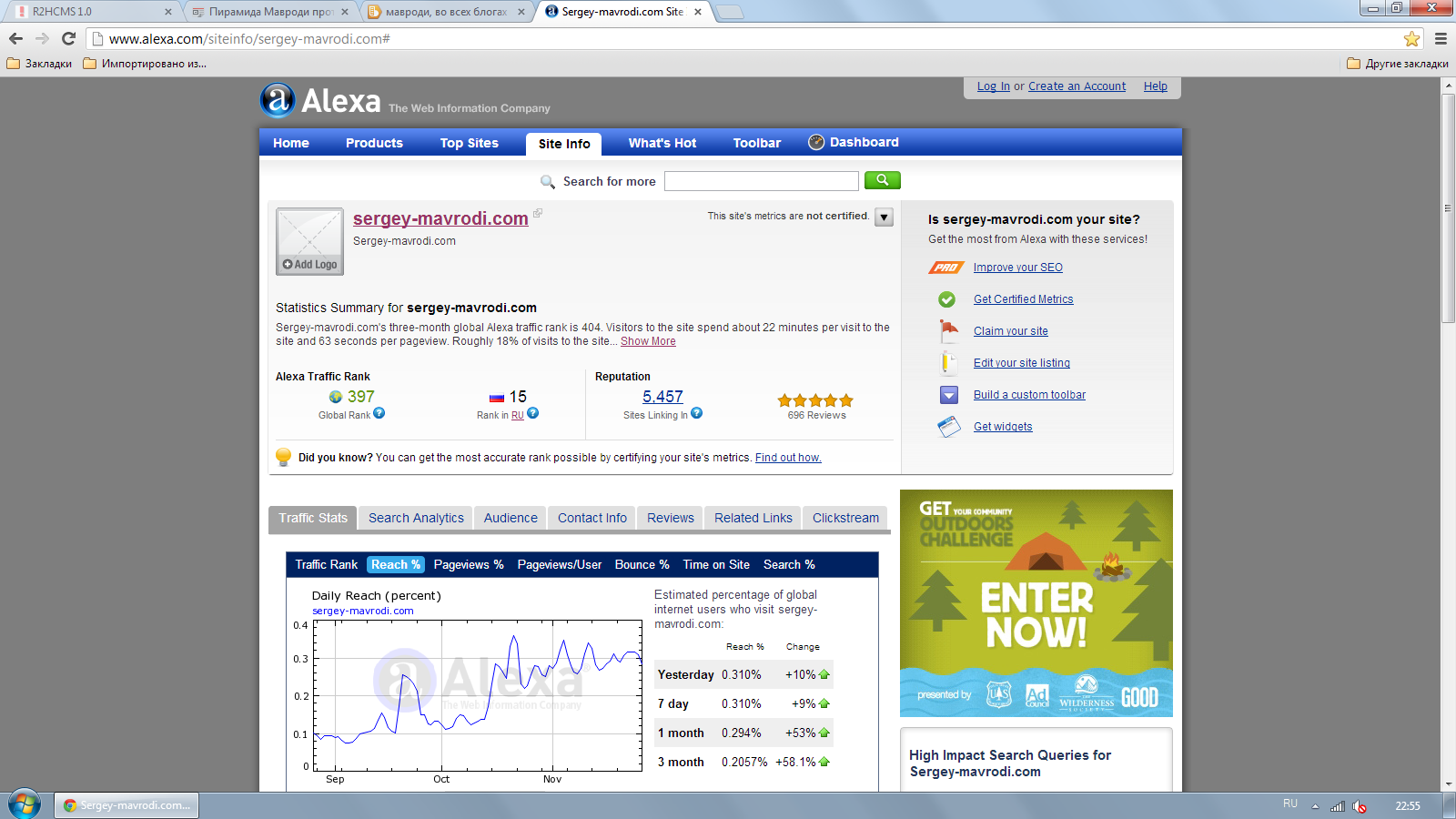The image size is (1456, 819).
Task: Open What's Hot nav item
Action: pos(662,143)
